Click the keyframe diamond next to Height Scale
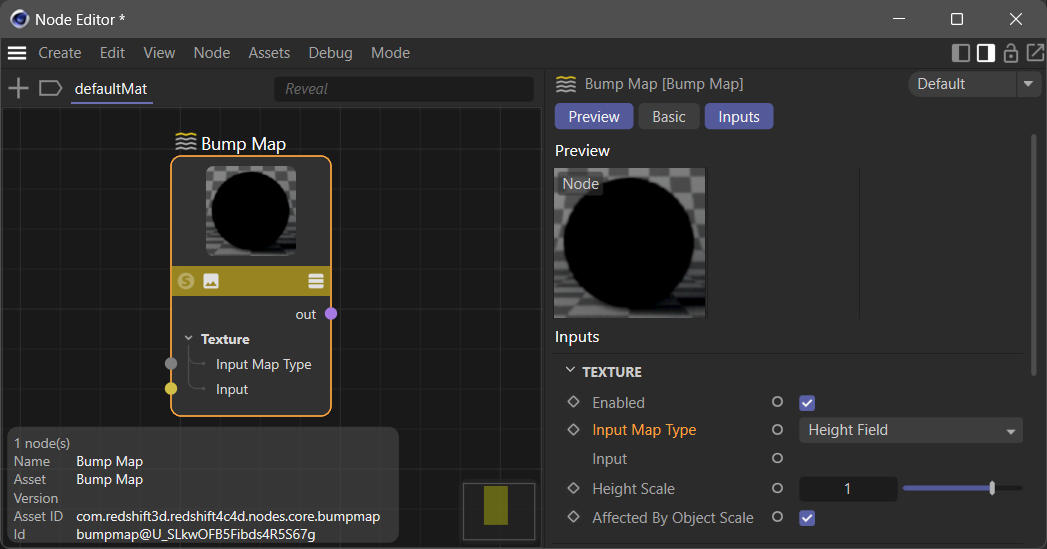The height and width of the screenshot is (549, 1047). [573, 489]
